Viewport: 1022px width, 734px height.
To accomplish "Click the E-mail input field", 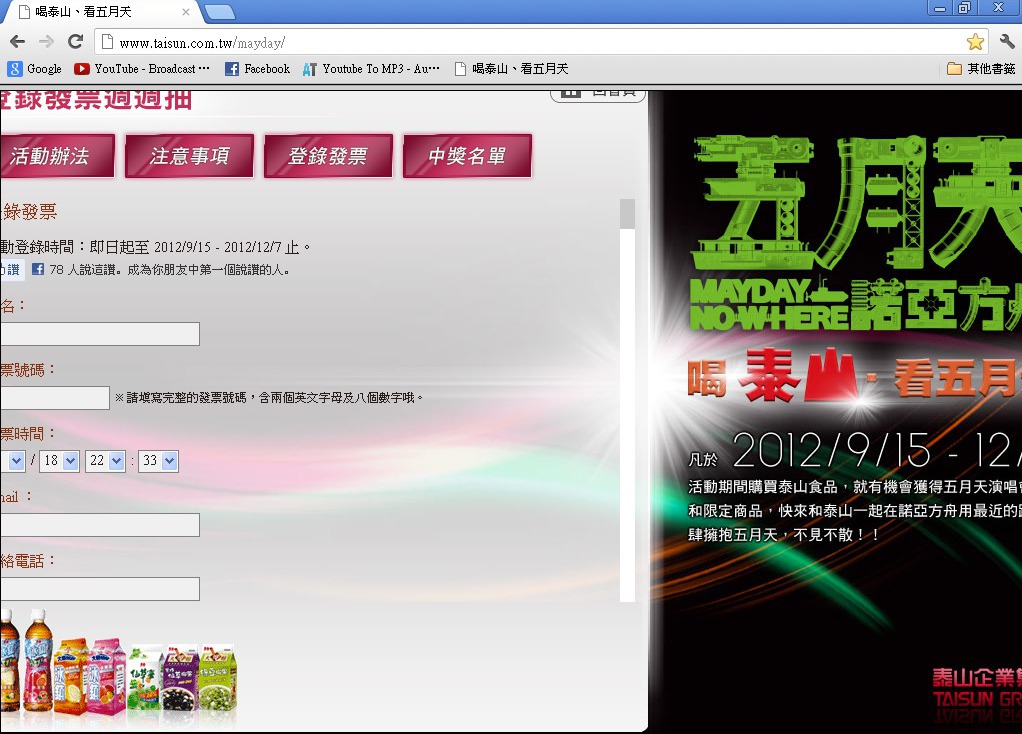I will 100,525.
